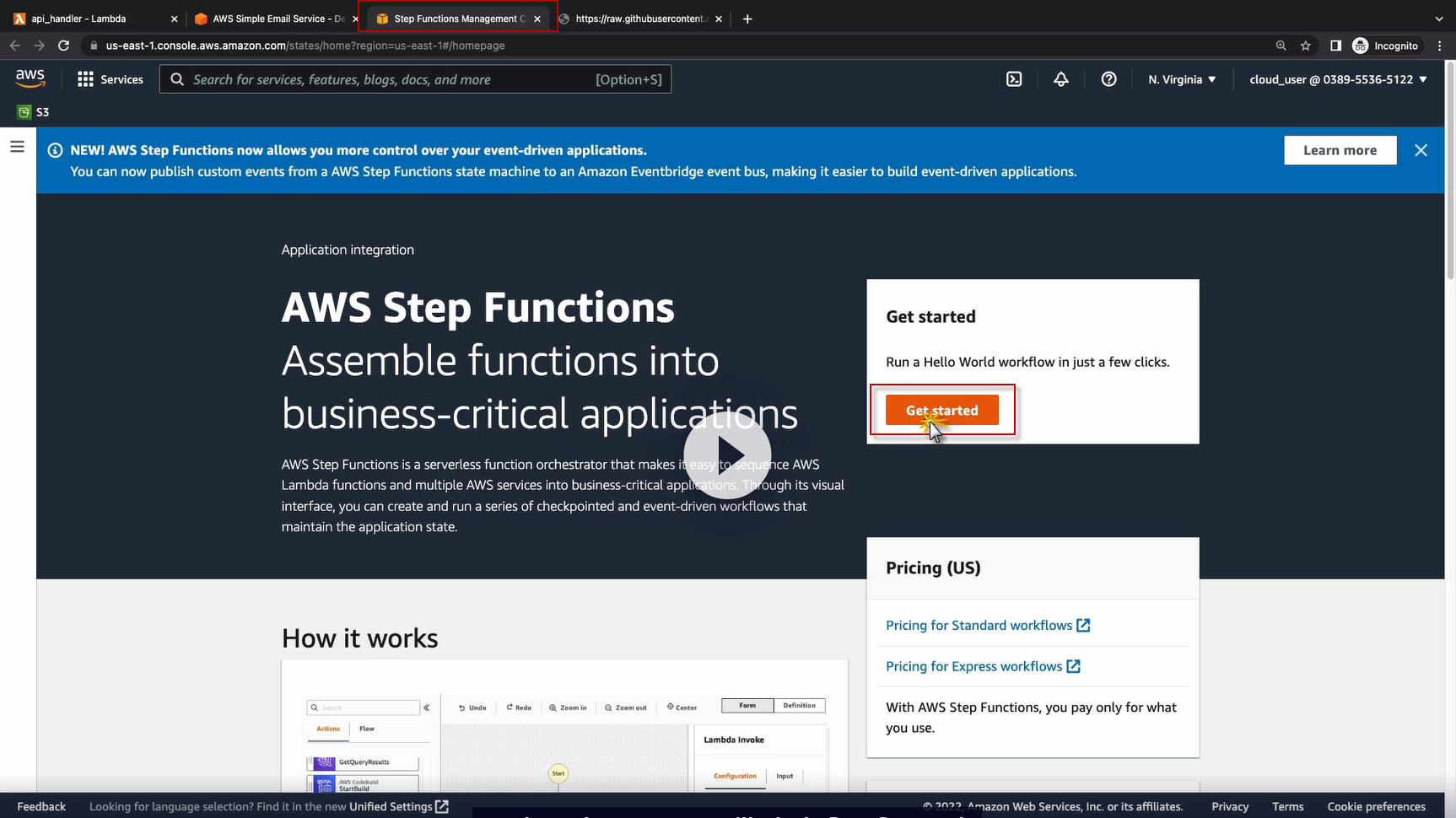Open the N. Virginia region dropdown

tap(1182, 79)
